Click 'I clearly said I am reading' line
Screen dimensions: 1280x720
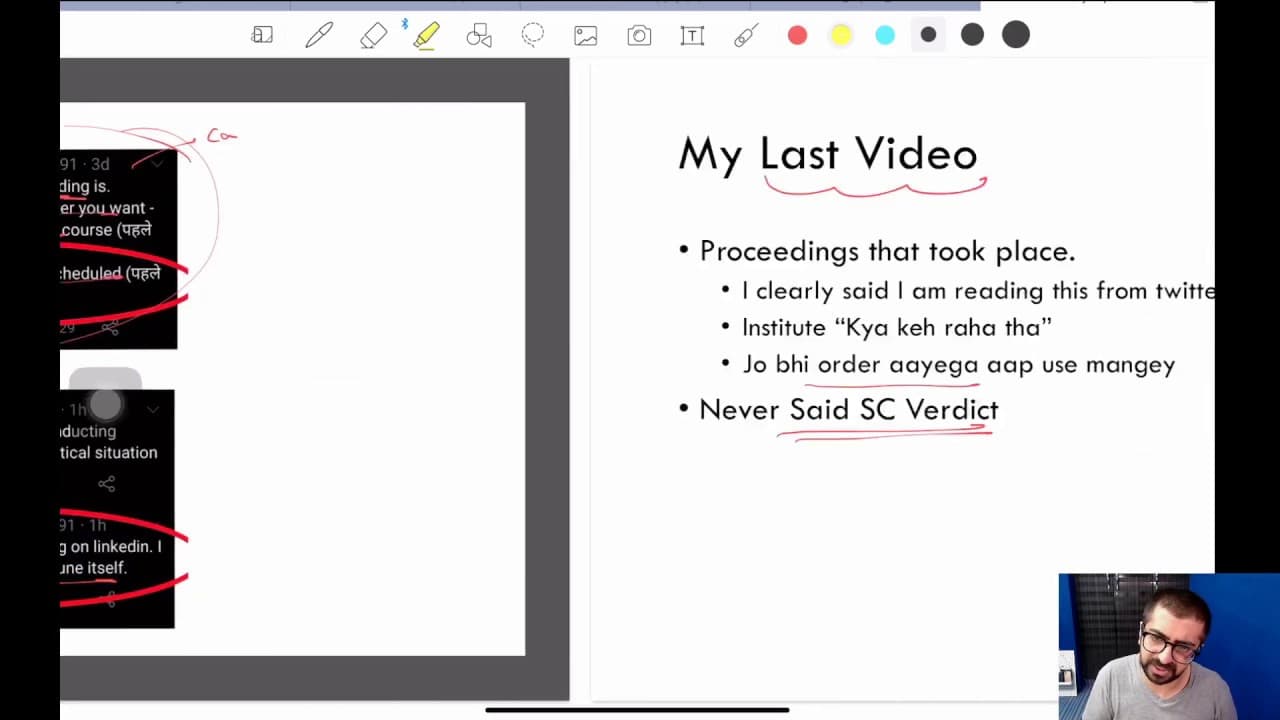tap(978, 291)
